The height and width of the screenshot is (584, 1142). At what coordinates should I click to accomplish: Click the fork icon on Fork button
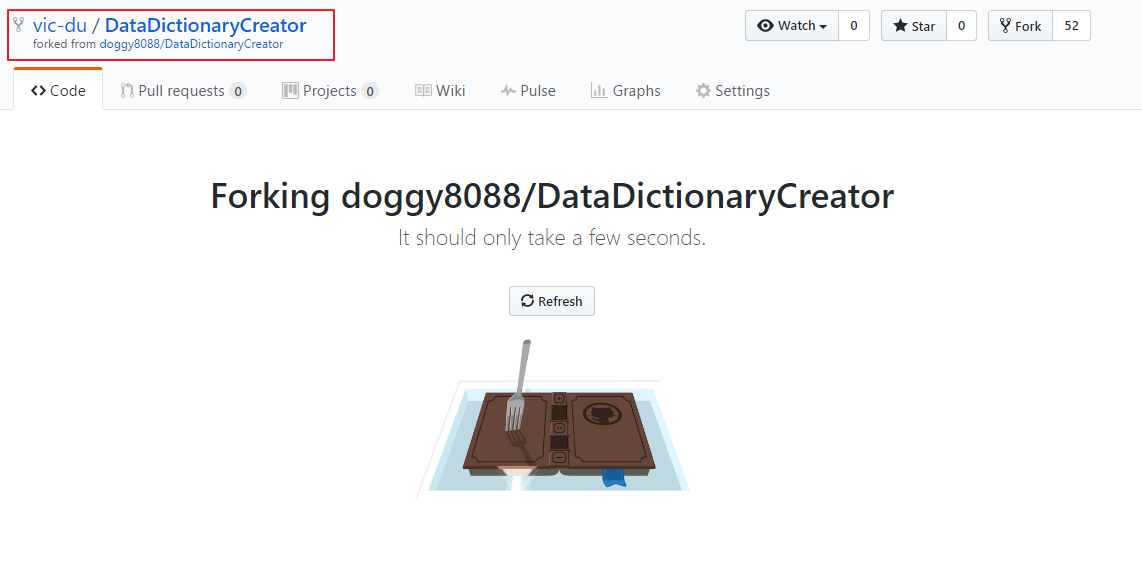(x=1005, y=25)
